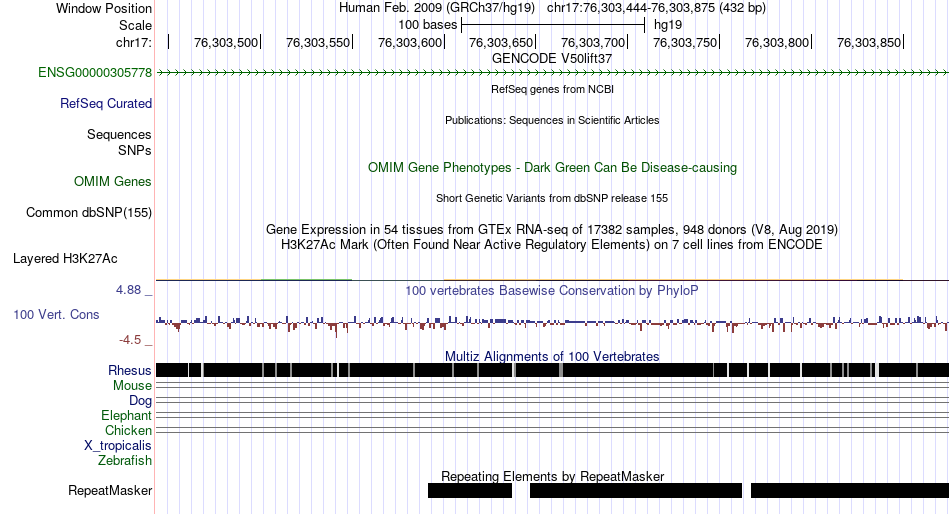
Task: Select the Sequences track label
Action: click(x=119, y=135)
